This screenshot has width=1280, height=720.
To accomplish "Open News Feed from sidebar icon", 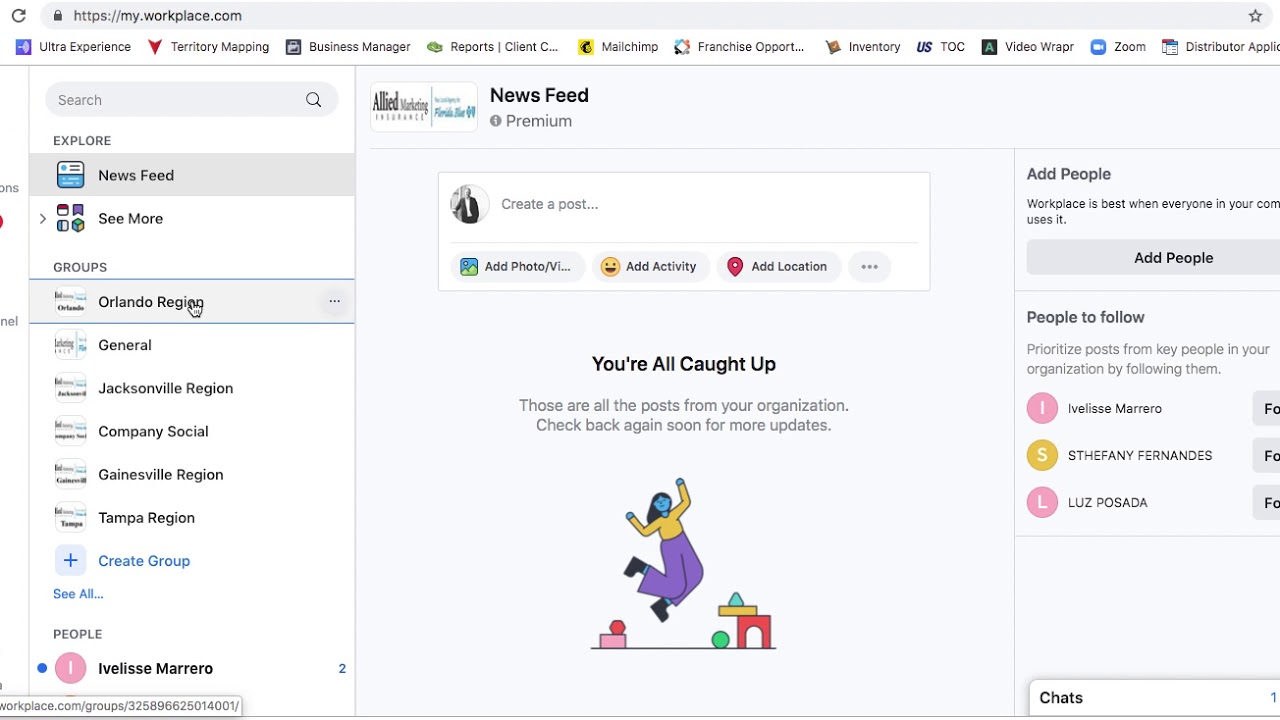I will click(70, 175).
